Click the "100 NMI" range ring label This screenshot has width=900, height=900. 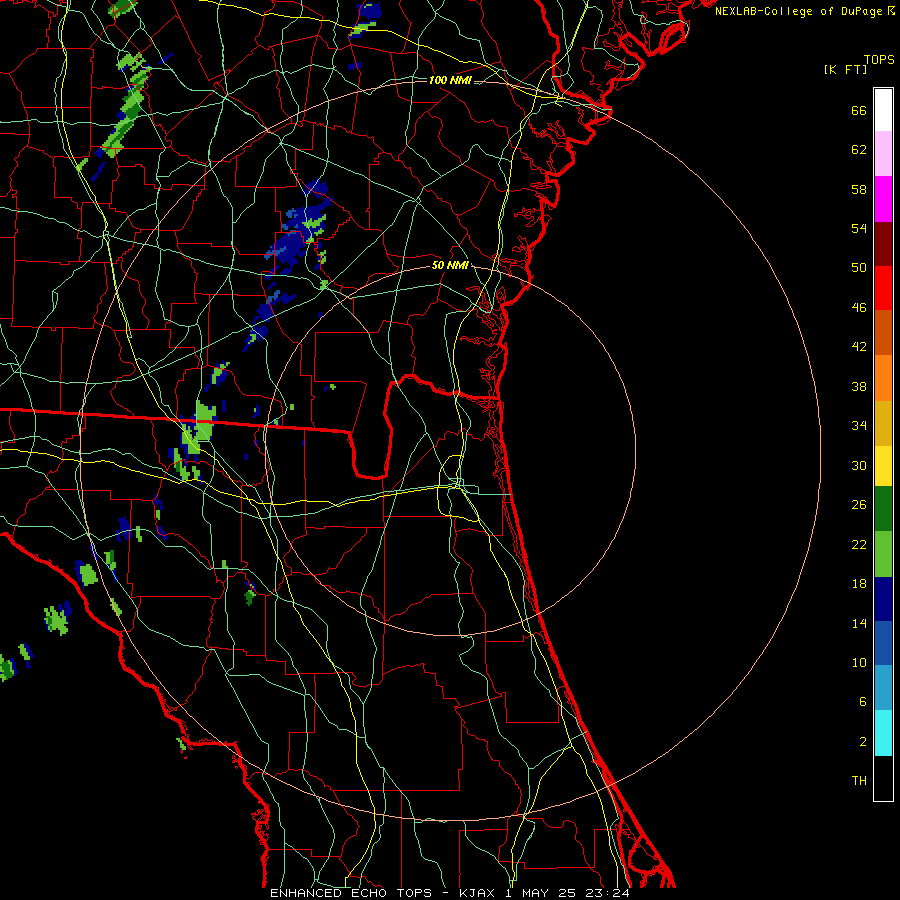coord(450,80)
